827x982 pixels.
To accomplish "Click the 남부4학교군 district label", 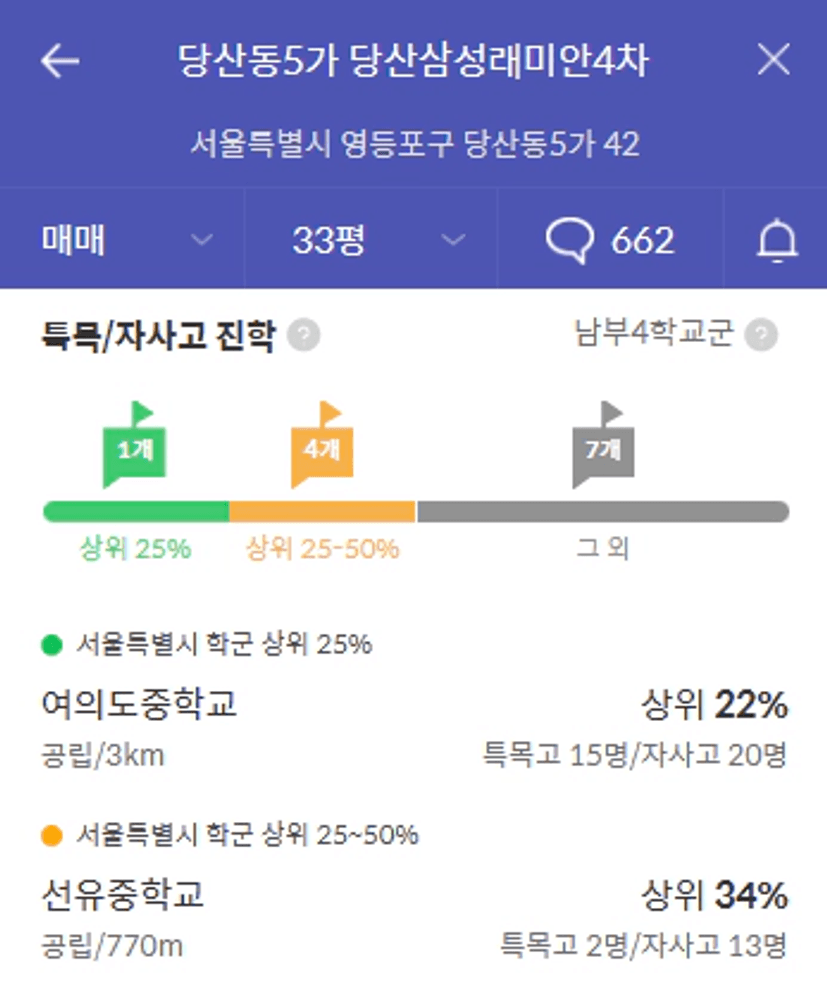I will coord(654,333).
